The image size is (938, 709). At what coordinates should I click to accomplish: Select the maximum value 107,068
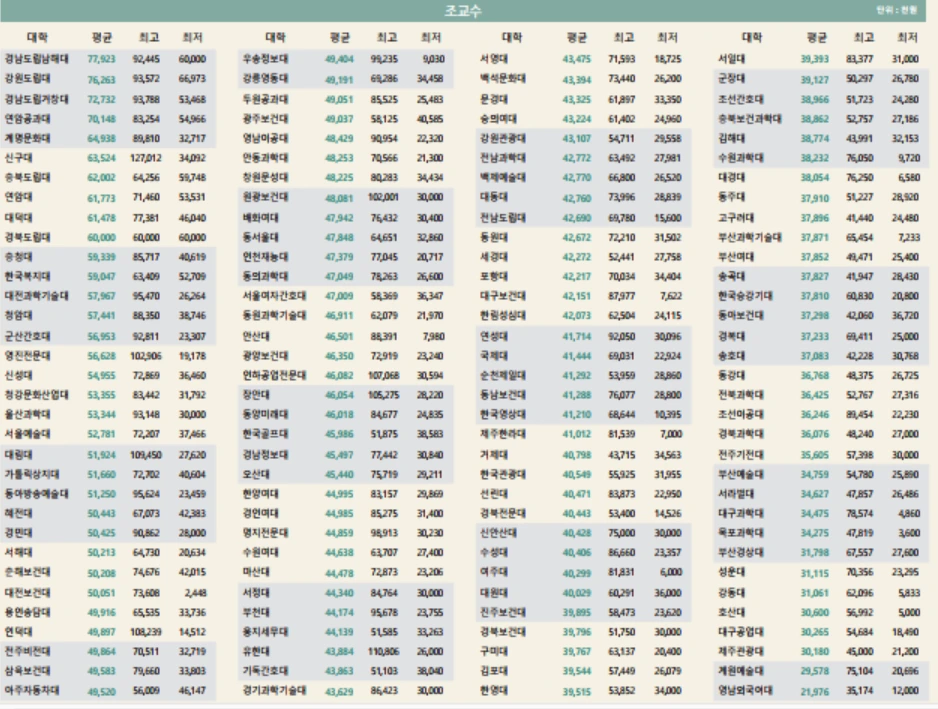coord(383,376)
